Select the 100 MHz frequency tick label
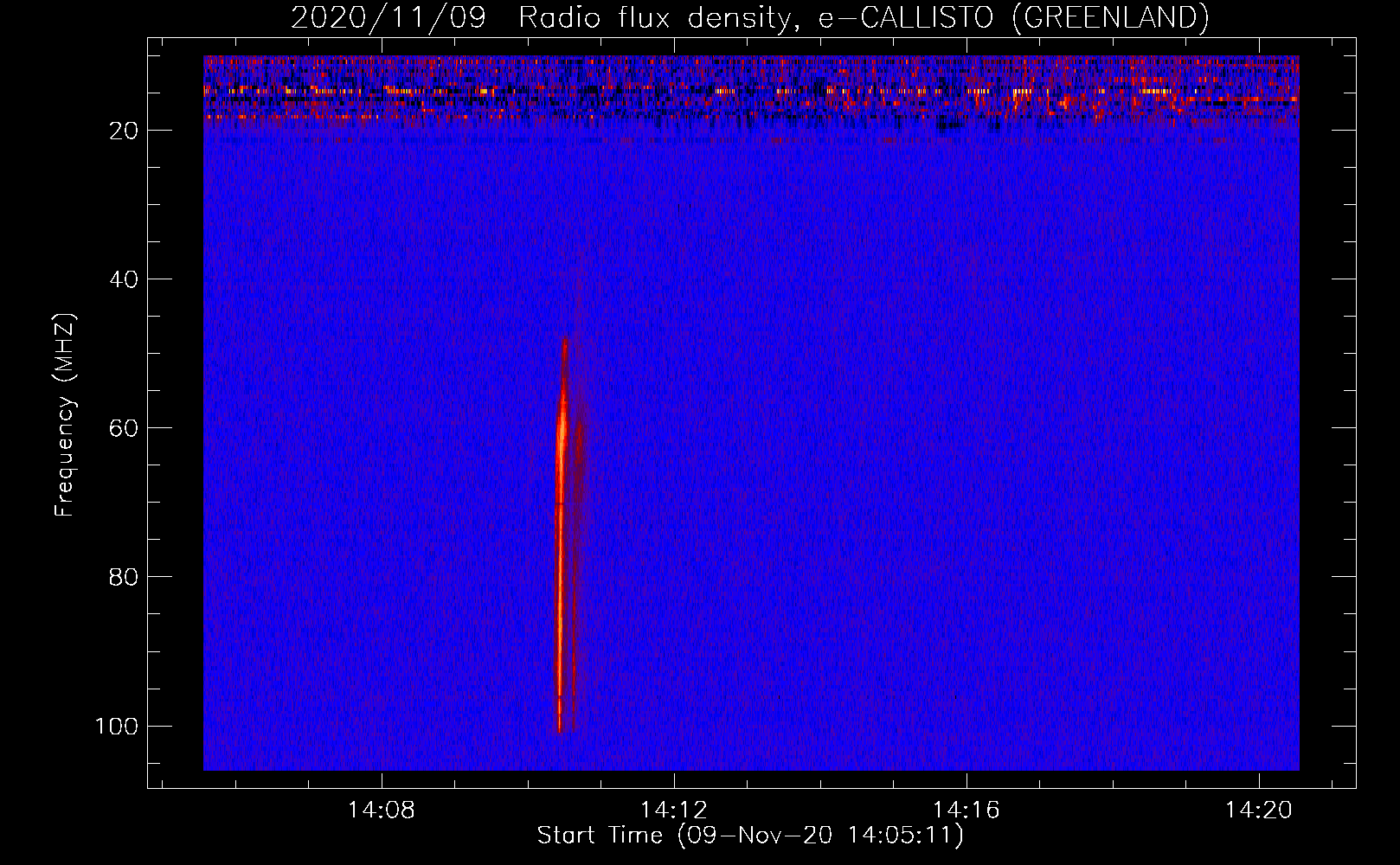The height and width of the screenshot is (865, 1400). [x=117, y=726]
